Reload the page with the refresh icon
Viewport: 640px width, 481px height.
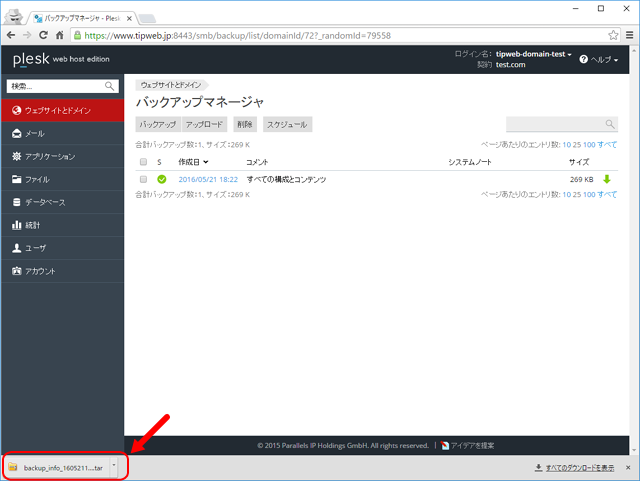pyautogui.click(x=43, y=36)
